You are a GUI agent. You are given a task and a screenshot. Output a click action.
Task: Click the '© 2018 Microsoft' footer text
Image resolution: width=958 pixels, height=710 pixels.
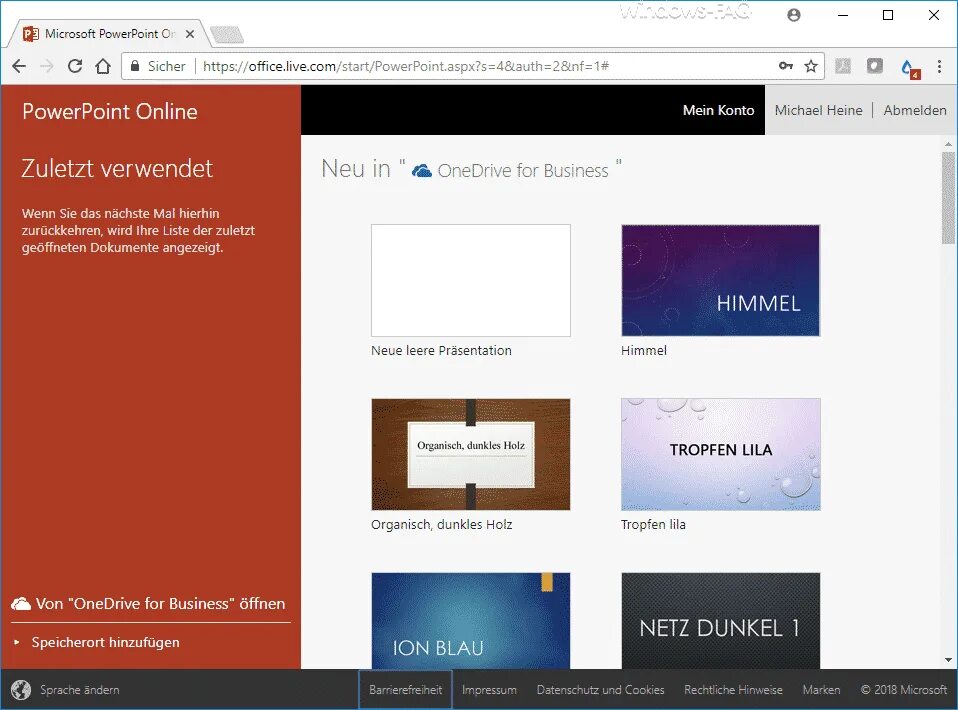[x=904, y=690]
